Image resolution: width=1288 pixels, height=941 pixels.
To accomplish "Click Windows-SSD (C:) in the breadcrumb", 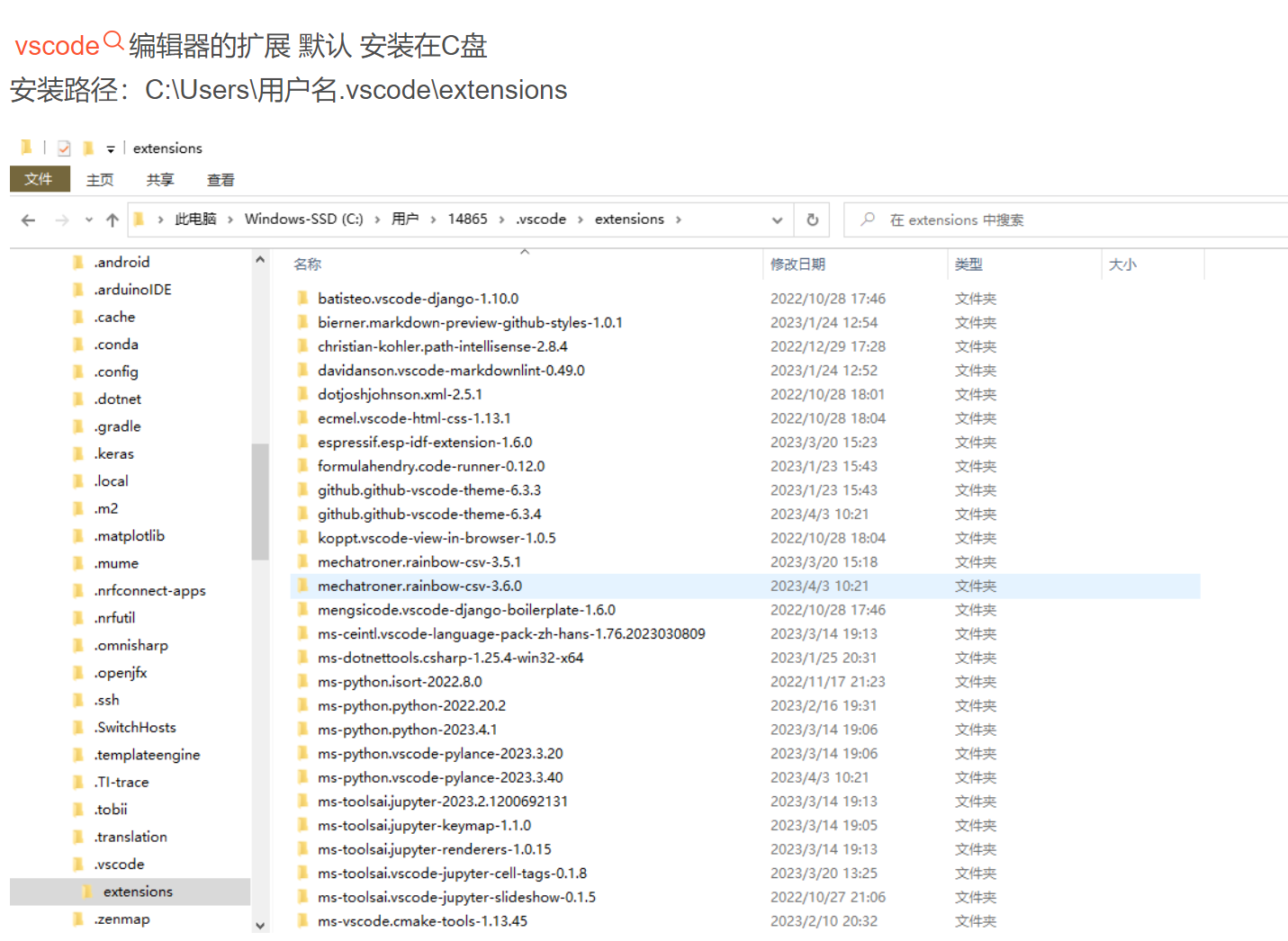I will coord(304,219).
